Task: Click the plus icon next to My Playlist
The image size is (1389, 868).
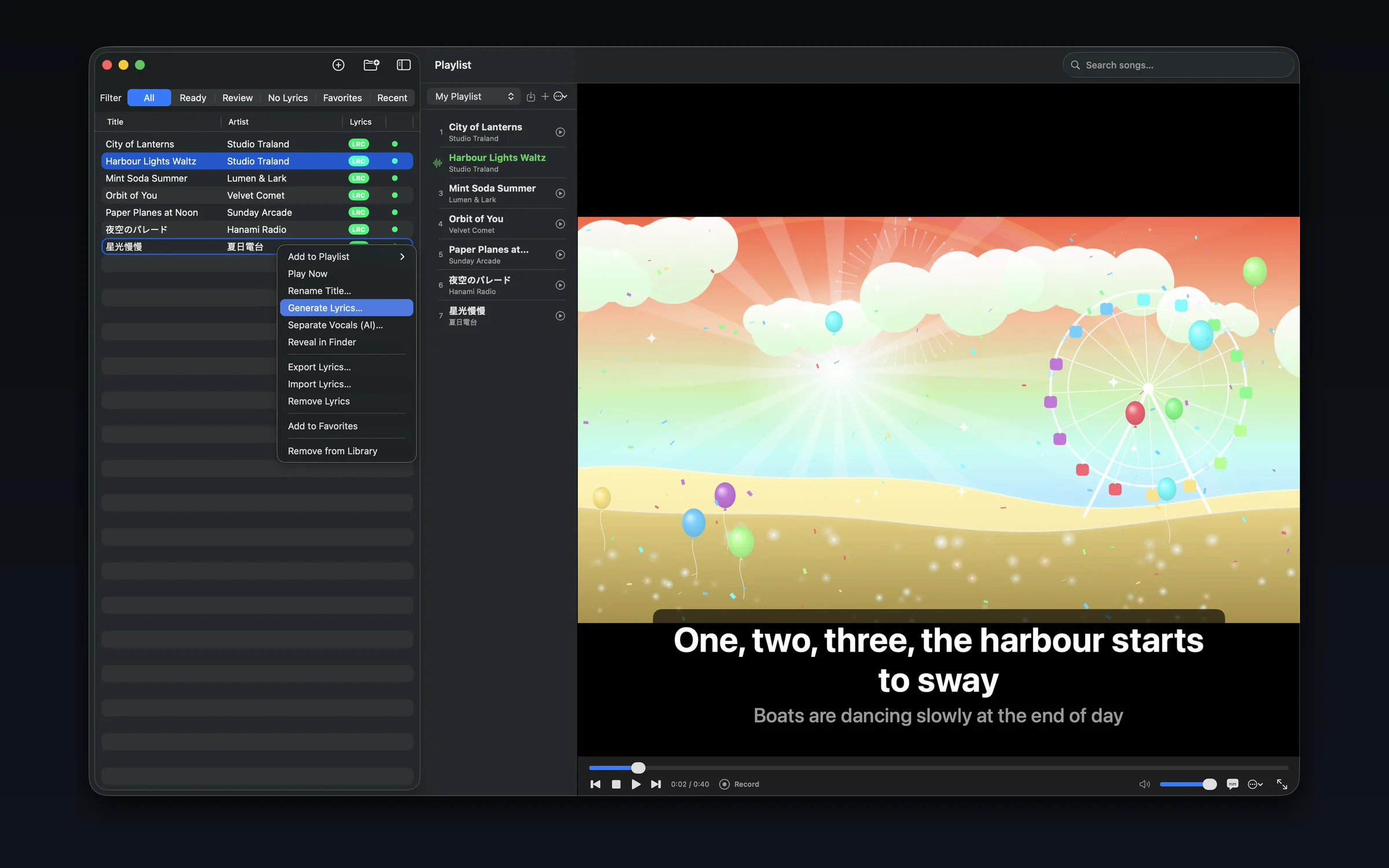Action: pos(545,97)
